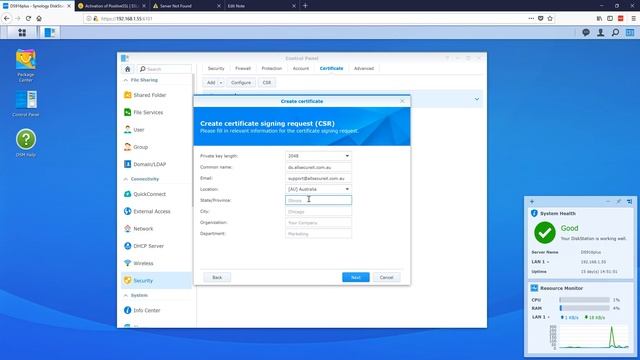The image size is (640, 360).
Task: Switch to the Protection tab
Action: (x=271, y=69)
